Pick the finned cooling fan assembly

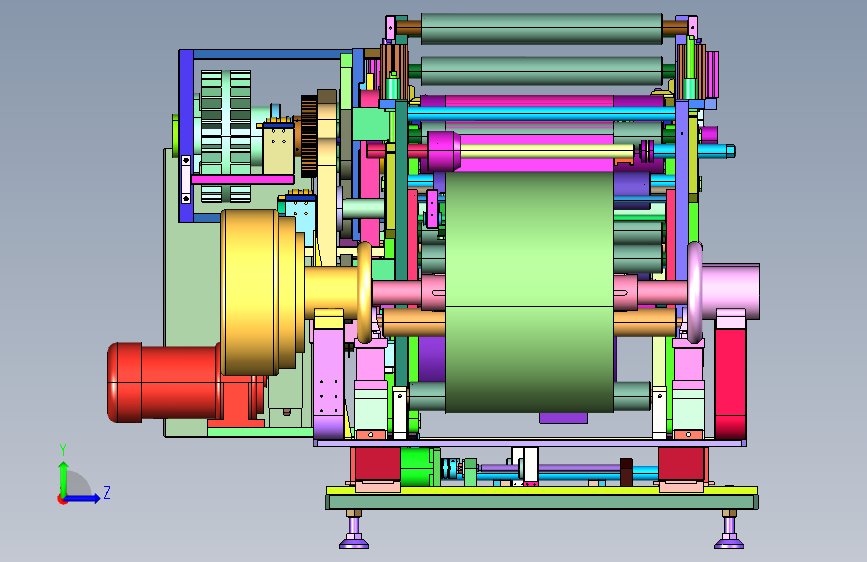click(x=226, y=136)
